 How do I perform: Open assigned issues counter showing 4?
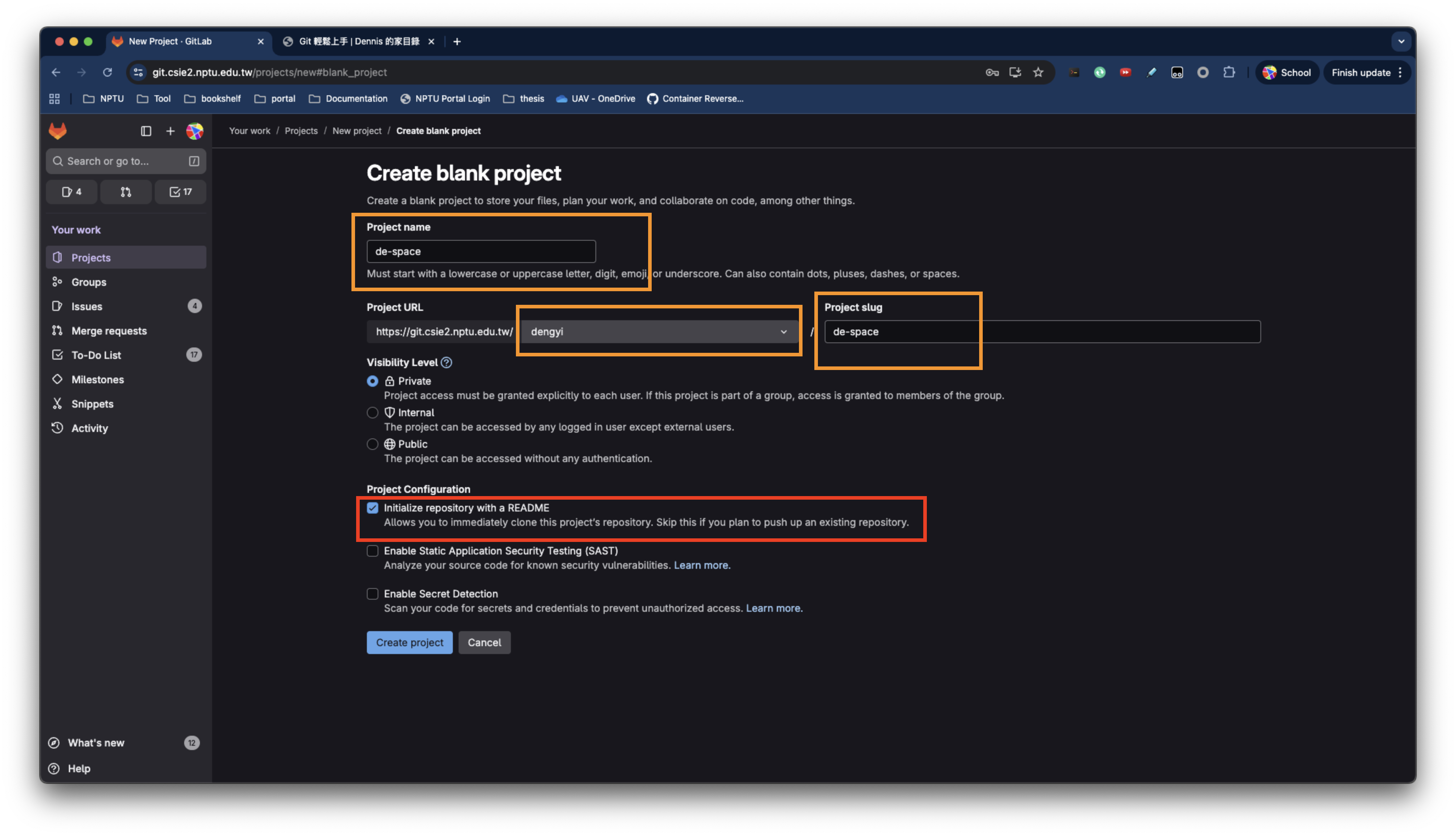coord(72,192)
